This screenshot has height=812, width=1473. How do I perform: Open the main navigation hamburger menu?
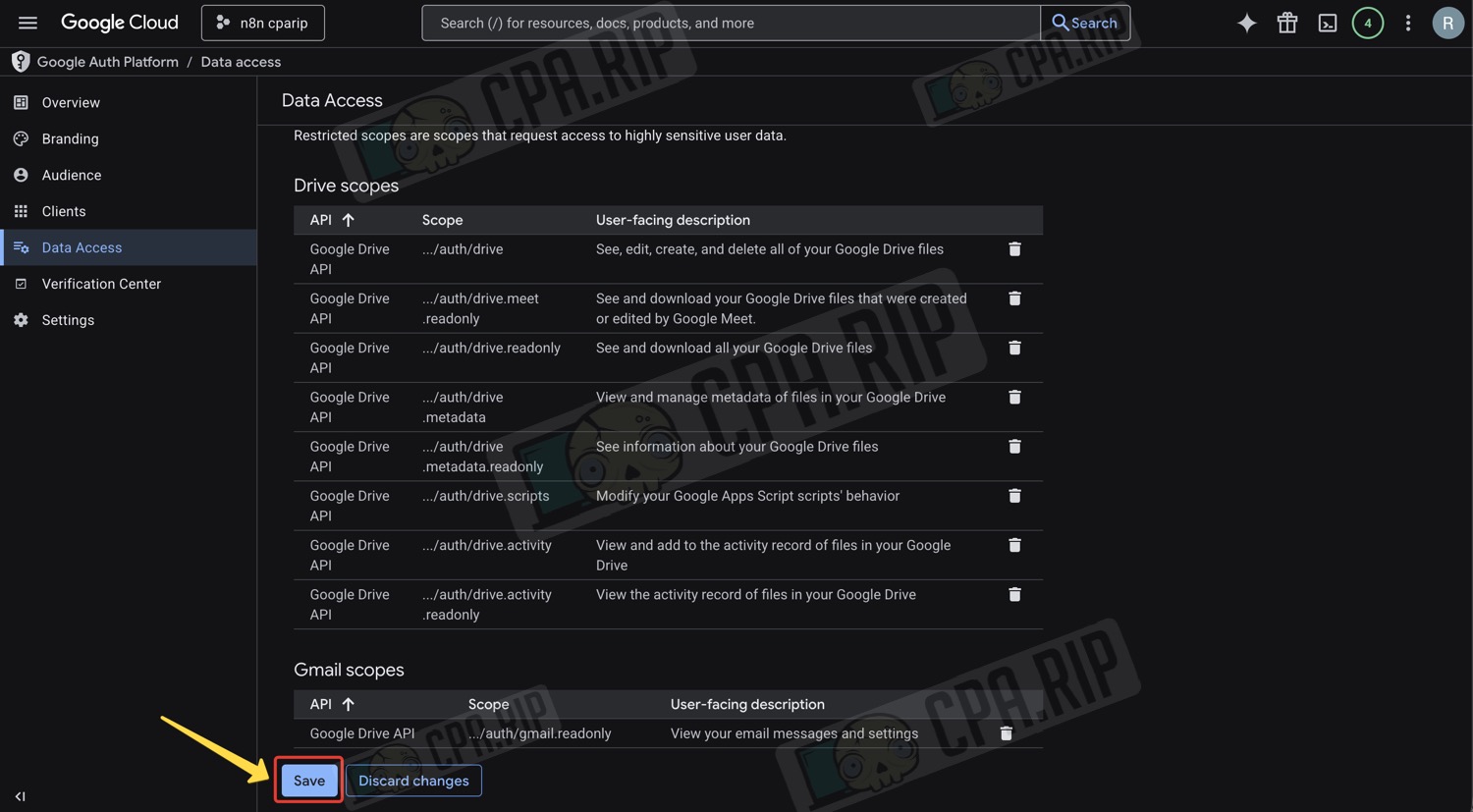point(27,23)
